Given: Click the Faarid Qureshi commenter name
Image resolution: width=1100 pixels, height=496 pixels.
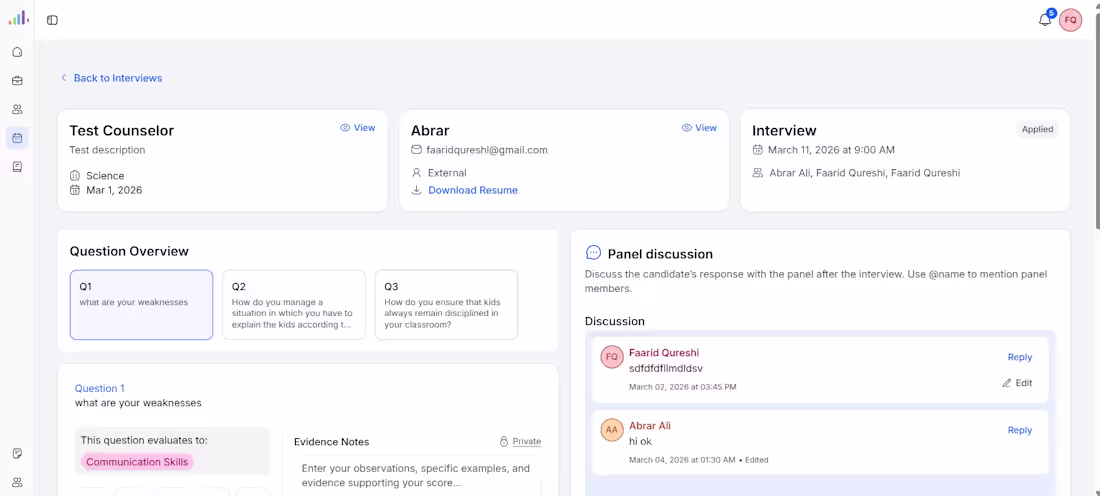Looking at the screenshot, I should (x=664, y=353).
